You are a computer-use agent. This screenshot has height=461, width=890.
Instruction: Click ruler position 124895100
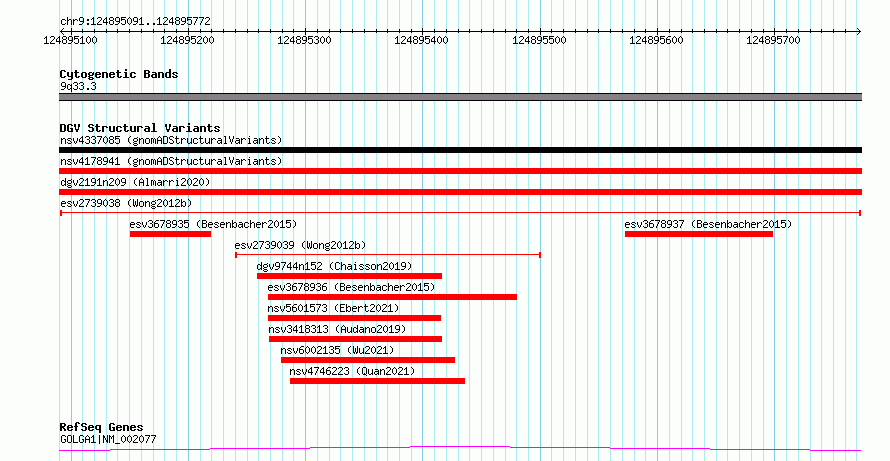(70, 40)
